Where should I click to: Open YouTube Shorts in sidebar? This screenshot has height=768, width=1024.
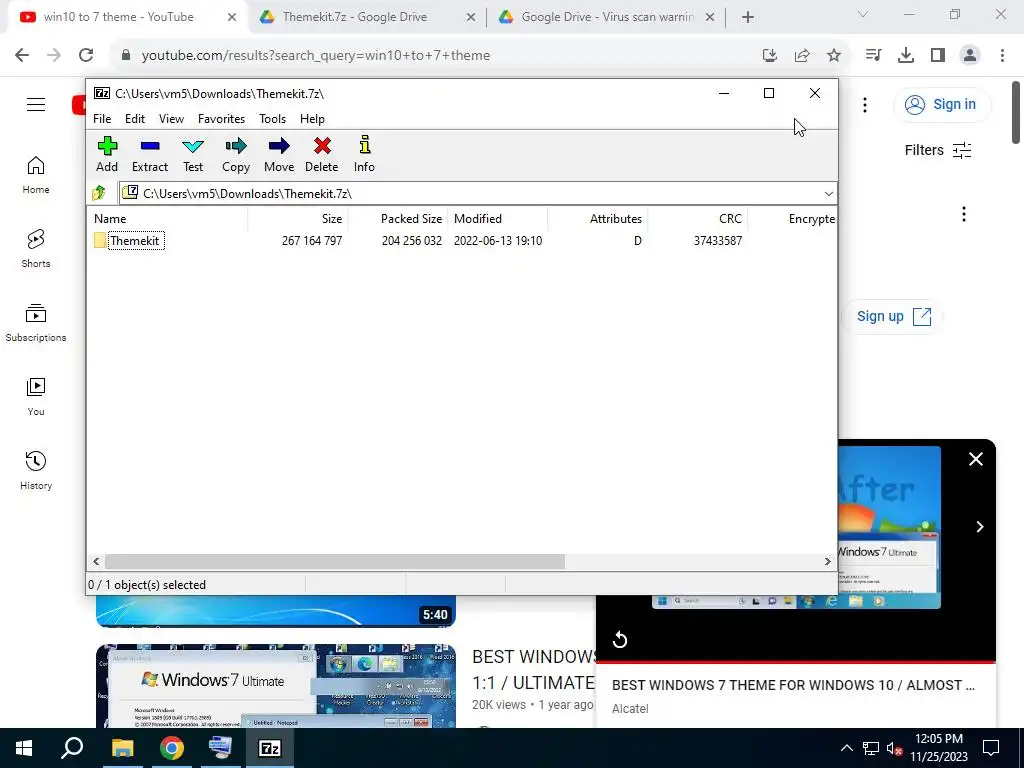coord(36,249)
